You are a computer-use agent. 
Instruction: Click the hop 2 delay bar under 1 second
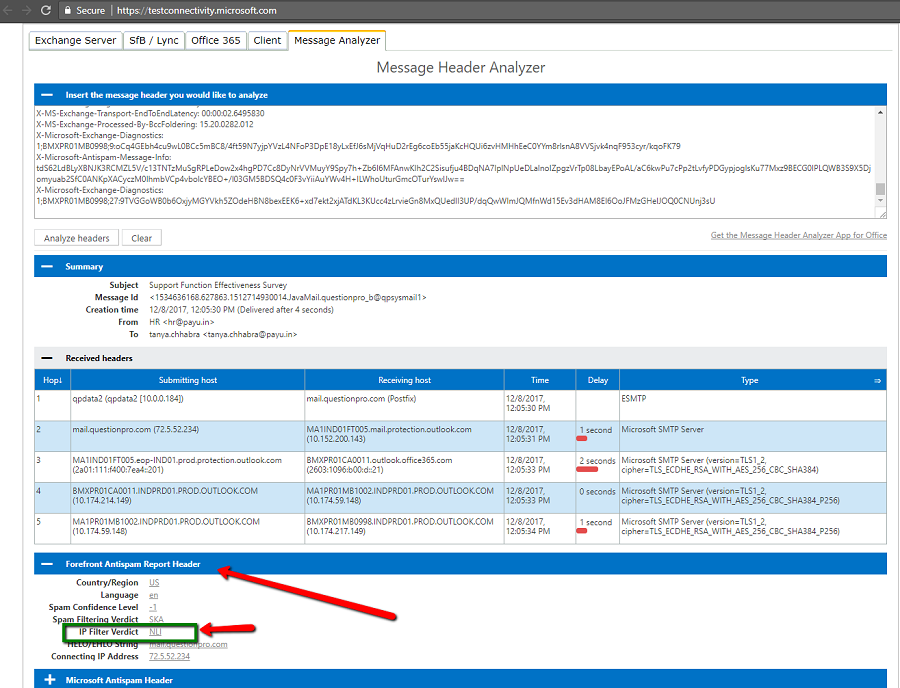tap(581, 439)
